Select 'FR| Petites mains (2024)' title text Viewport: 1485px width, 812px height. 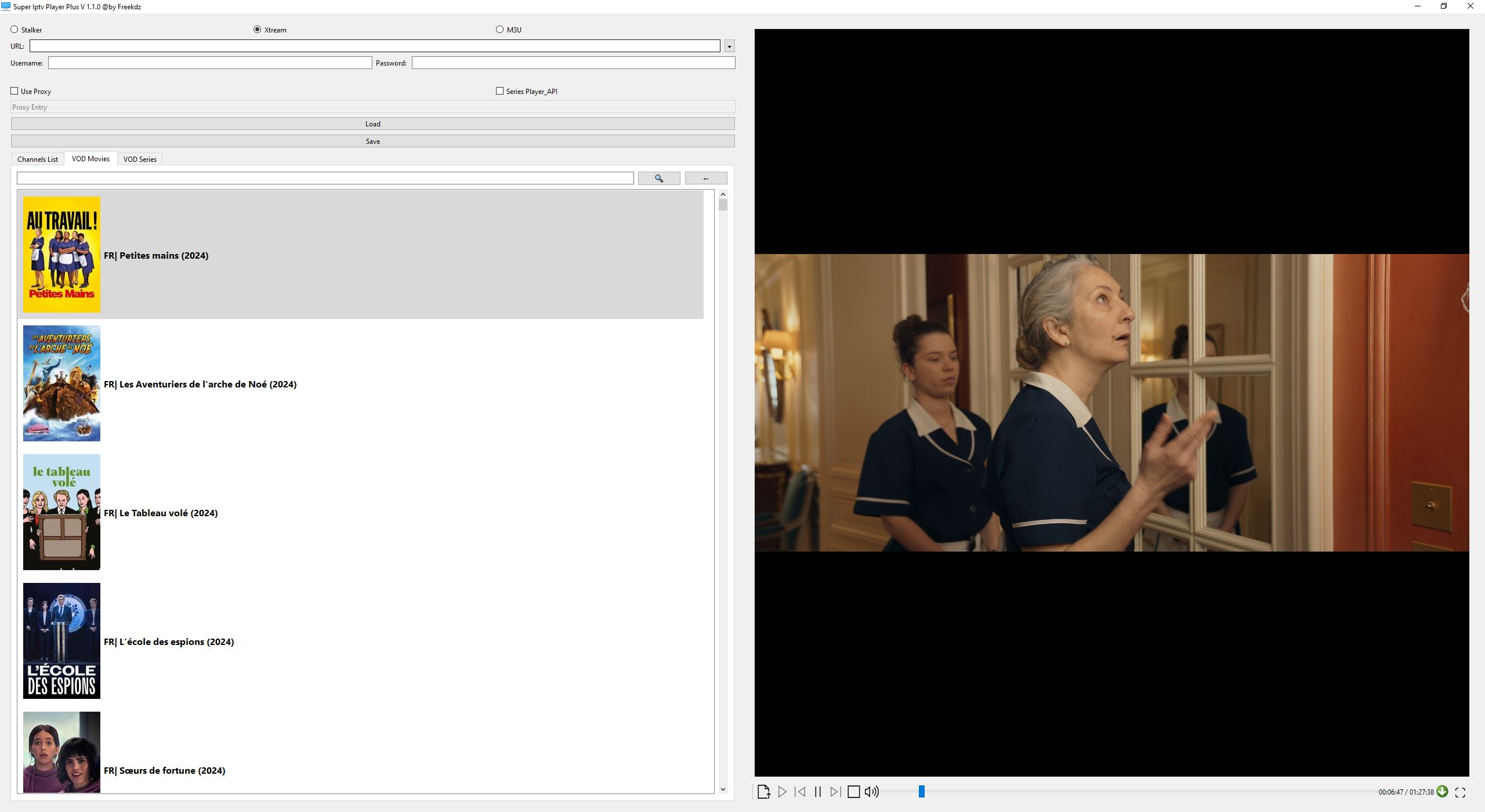(156, 256)
